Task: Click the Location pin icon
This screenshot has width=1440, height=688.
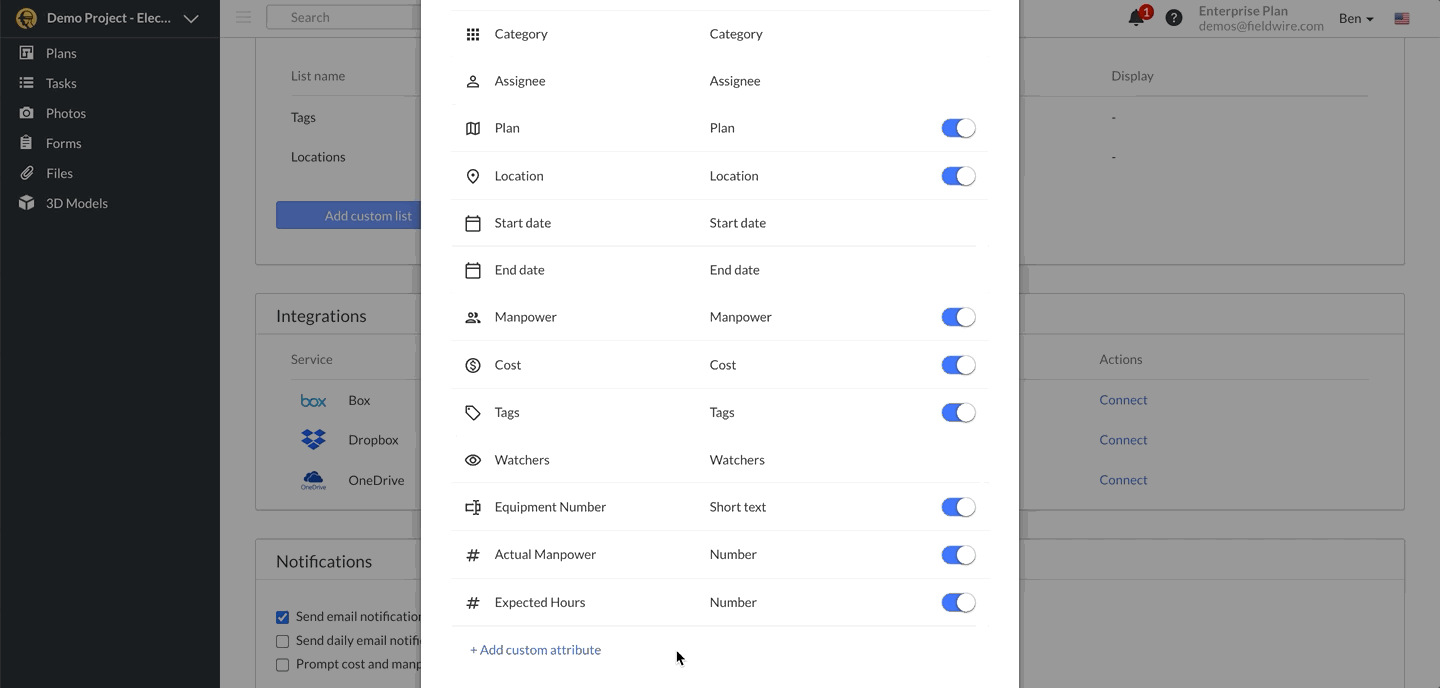Action: pyautogui.click(x=473, y=176)
